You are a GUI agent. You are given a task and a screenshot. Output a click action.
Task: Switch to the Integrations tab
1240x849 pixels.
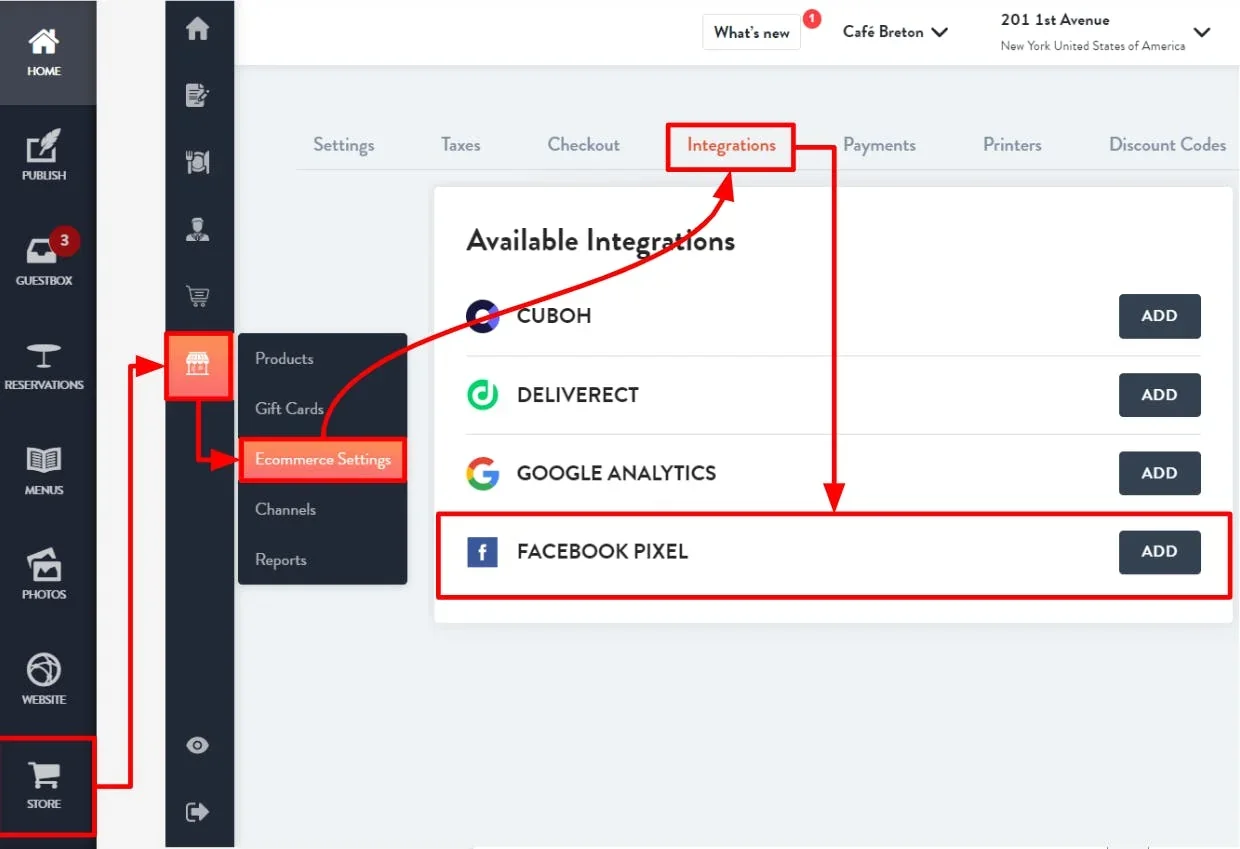(731, 146)
